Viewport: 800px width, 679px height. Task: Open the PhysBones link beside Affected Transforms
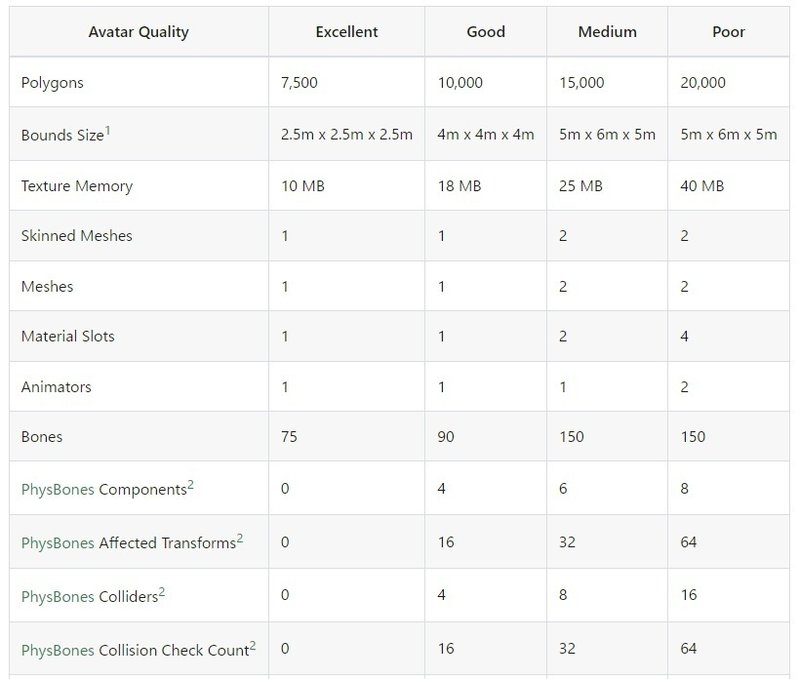pyautogui.click(x=57, y=543)
